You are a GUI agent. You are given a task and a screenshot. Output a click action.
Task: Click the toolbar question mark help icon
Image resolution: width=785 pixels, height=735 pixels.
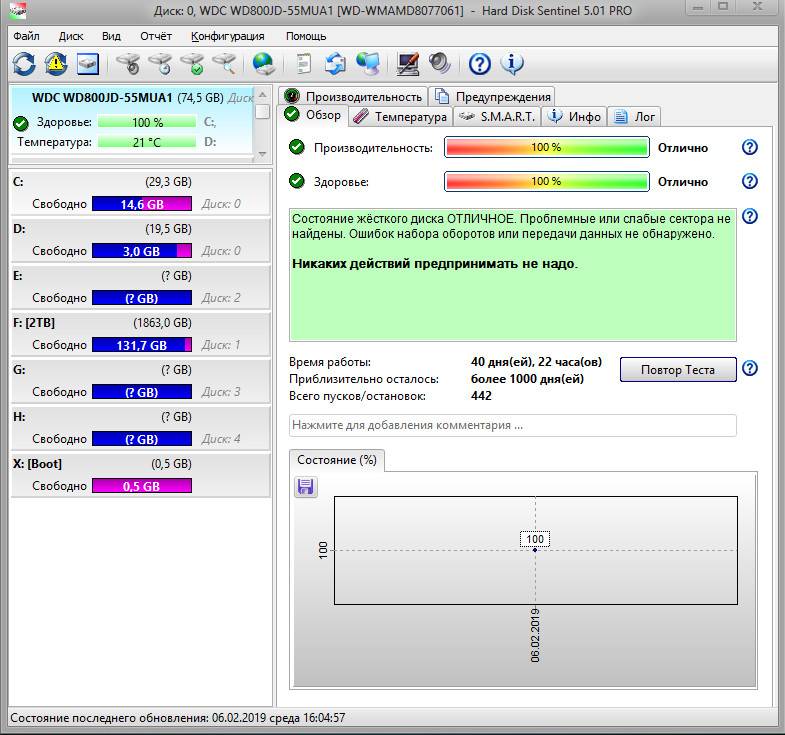point(480,64)
